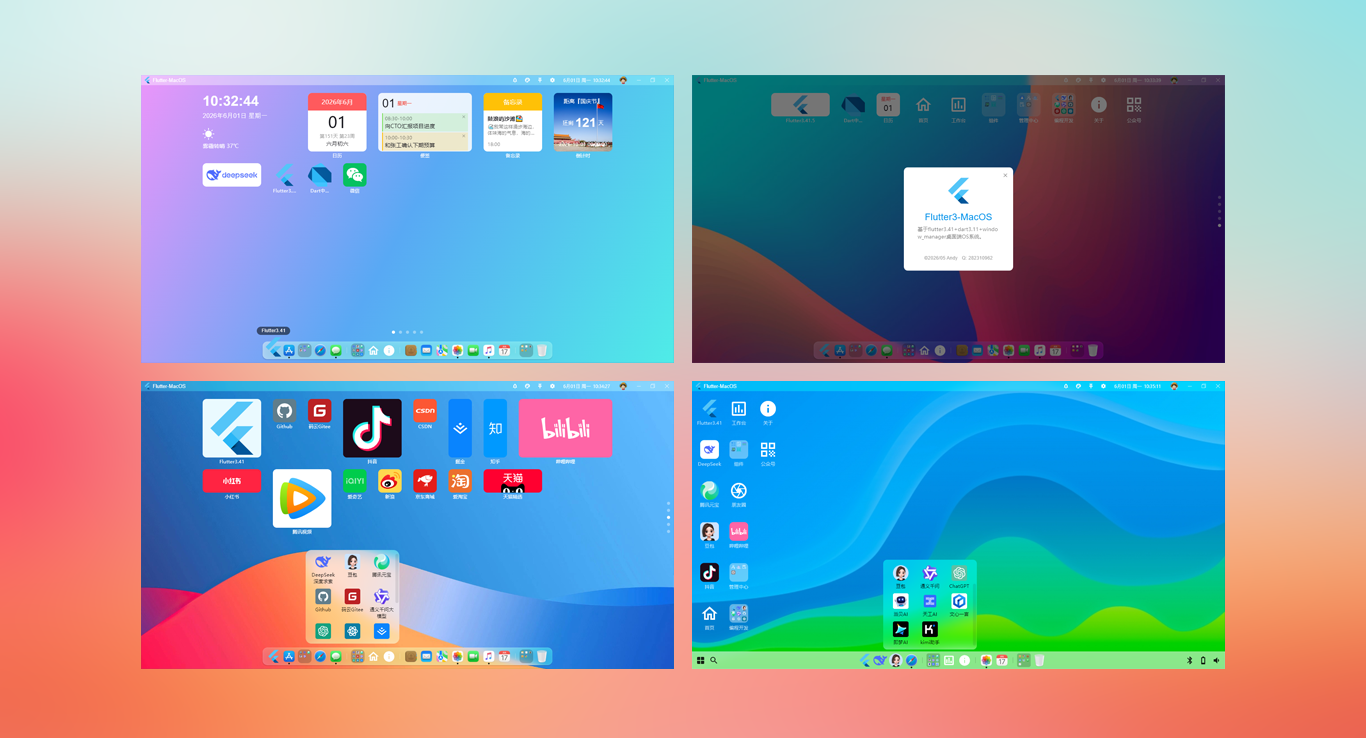Screen dimensions: 1366x738
Task: Open the 朋友圈 icon in the green-taskbar window
Action: [x=739, y=490]
